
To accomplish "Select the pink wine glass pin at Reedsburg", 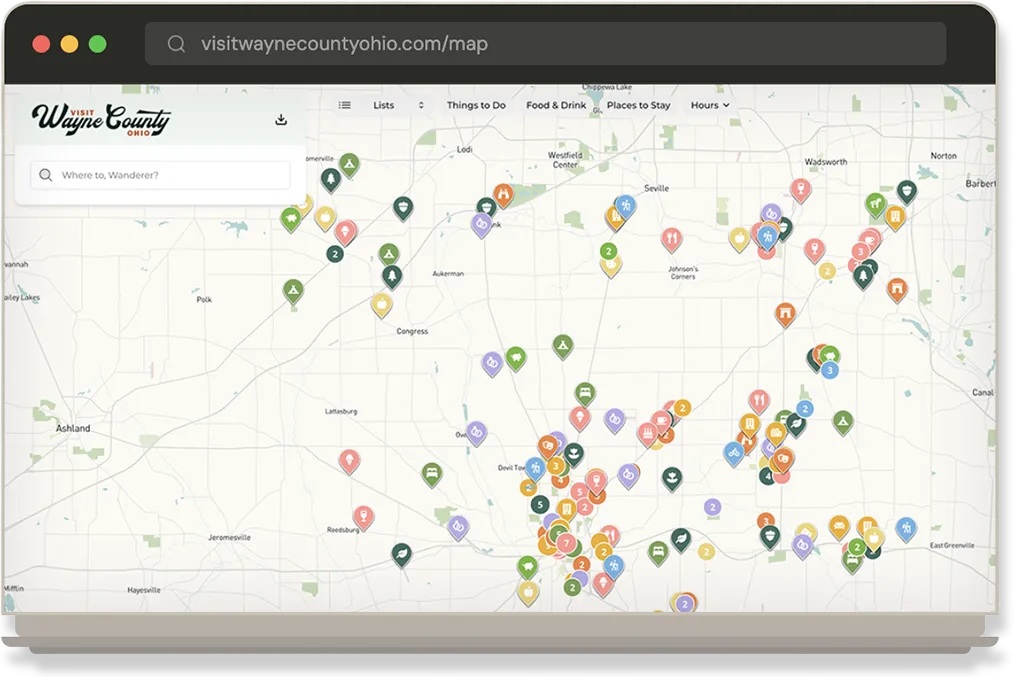I will 363,517.
